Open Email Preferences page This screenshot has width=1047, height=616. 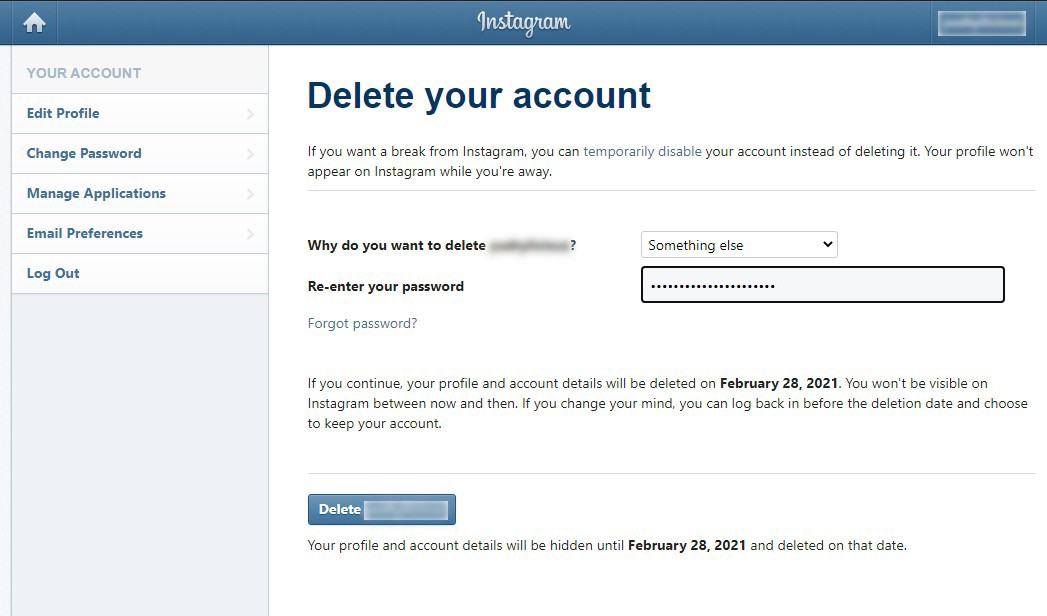[85, 233]
